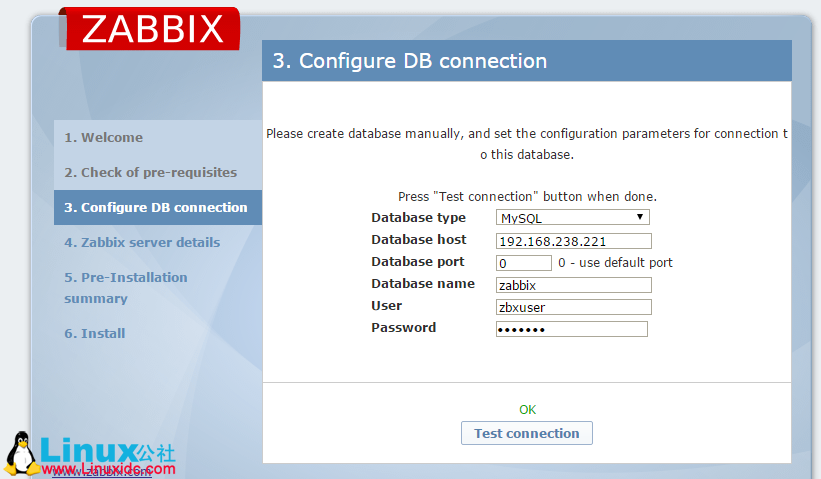Click the green OK status text
The width and height of the screenshot is (821, 479).
click(527, 409)
